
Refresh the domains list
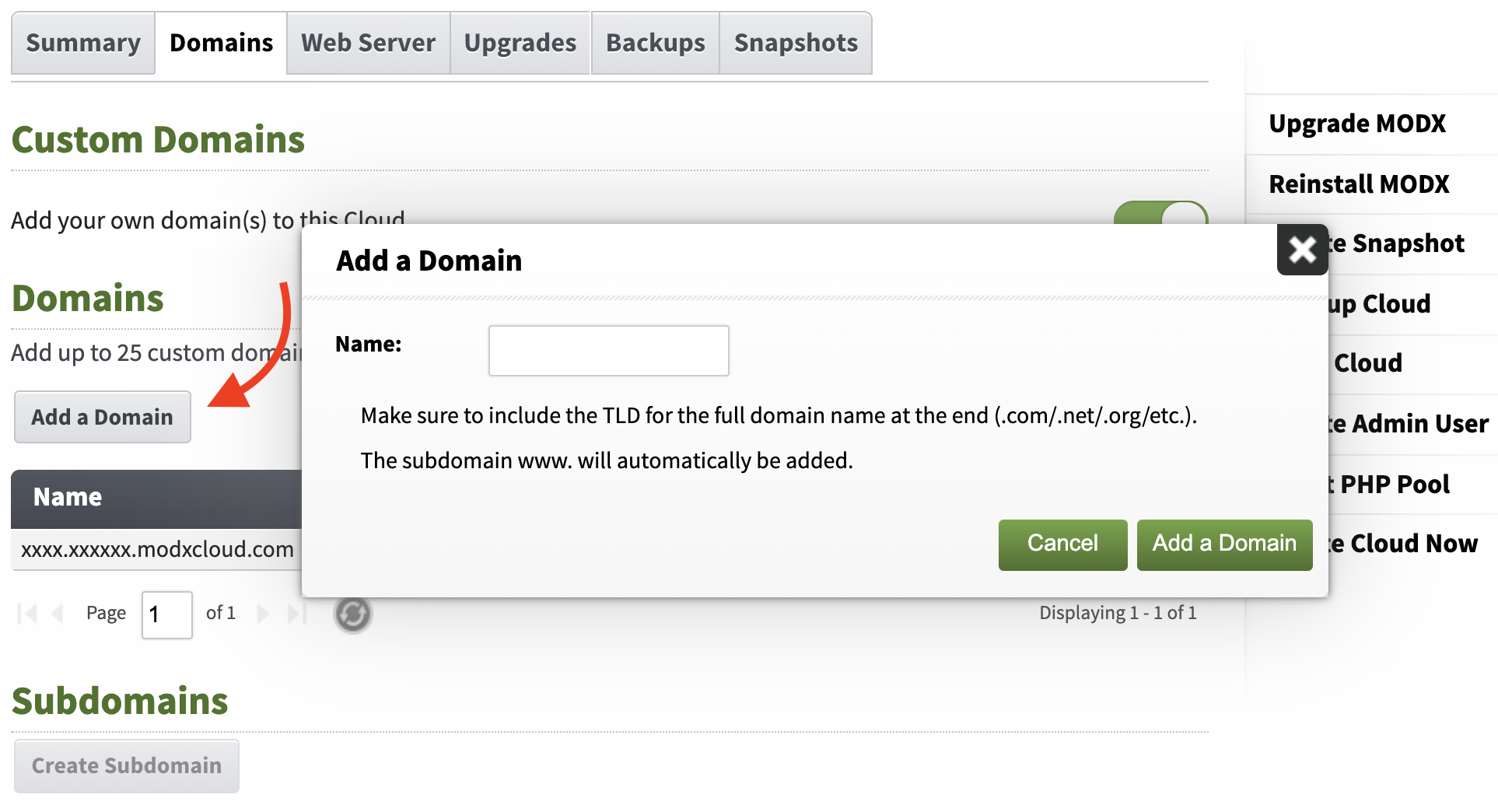click(353, 614)
